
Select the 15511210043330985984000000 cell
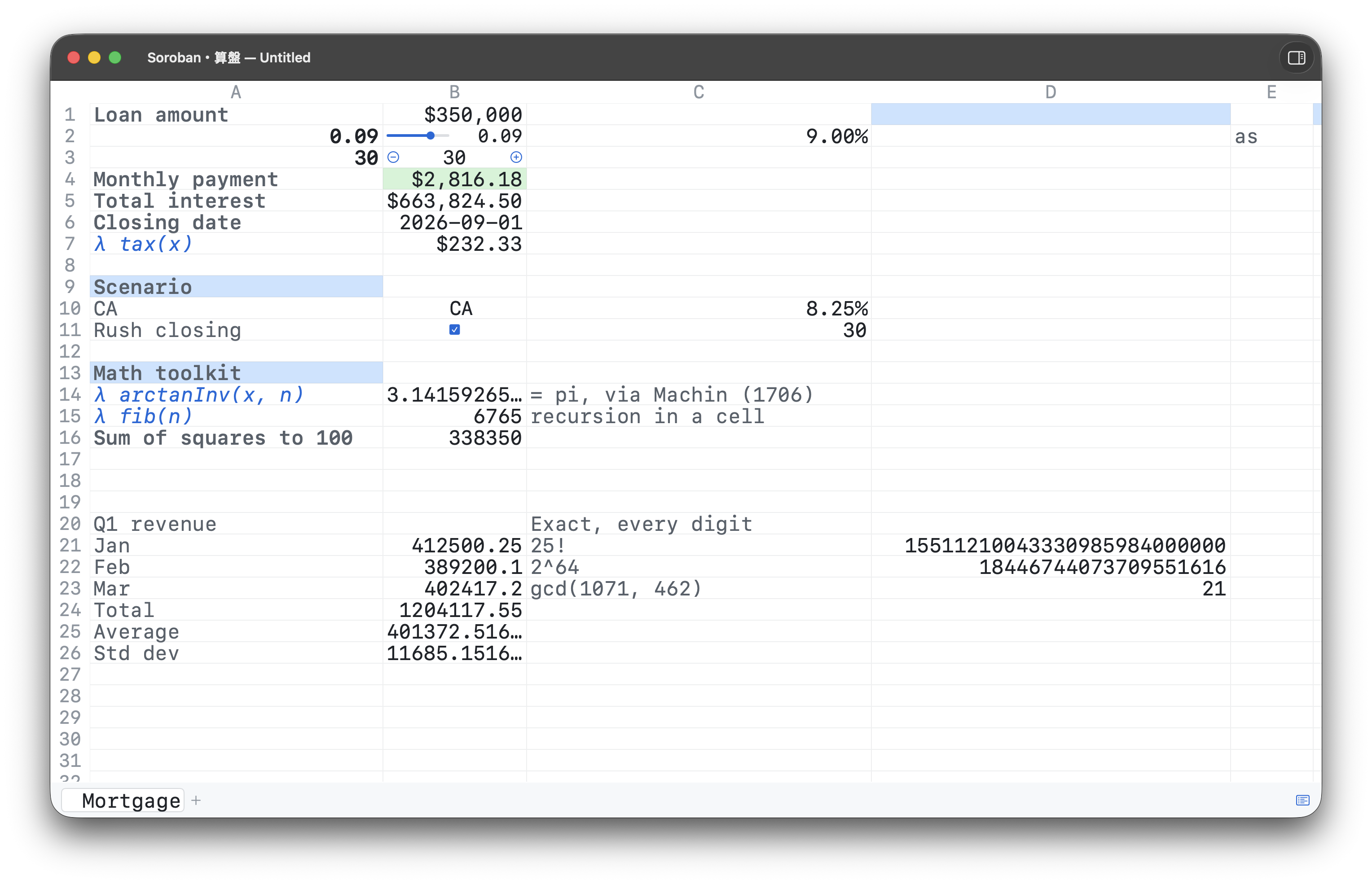tap(1051, 545)
